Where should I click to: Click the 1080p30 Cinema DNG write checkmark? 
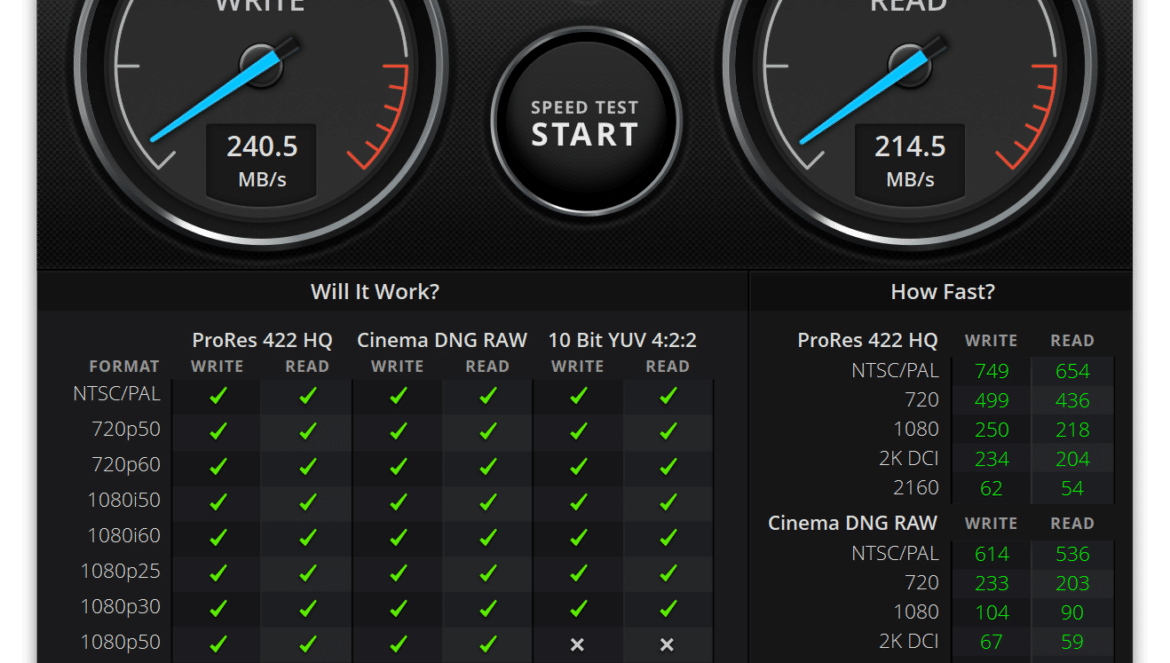pyautogui.click(x=398, y=609)
